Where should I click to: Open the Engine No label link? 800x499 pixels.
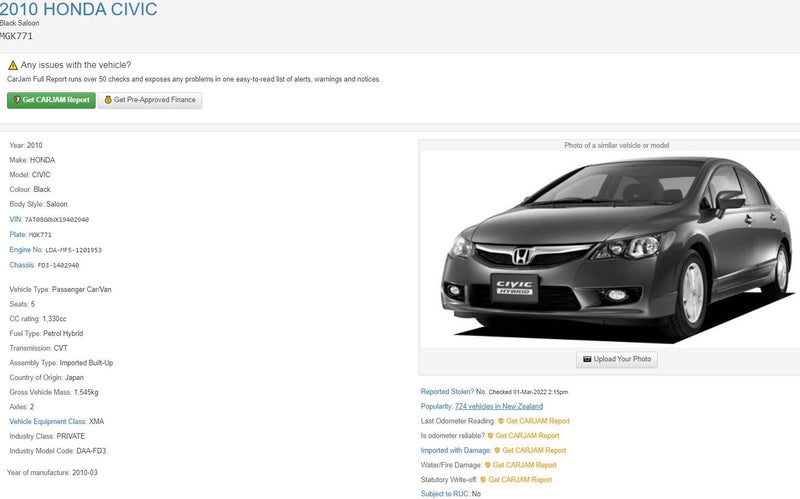coord(25,249)
